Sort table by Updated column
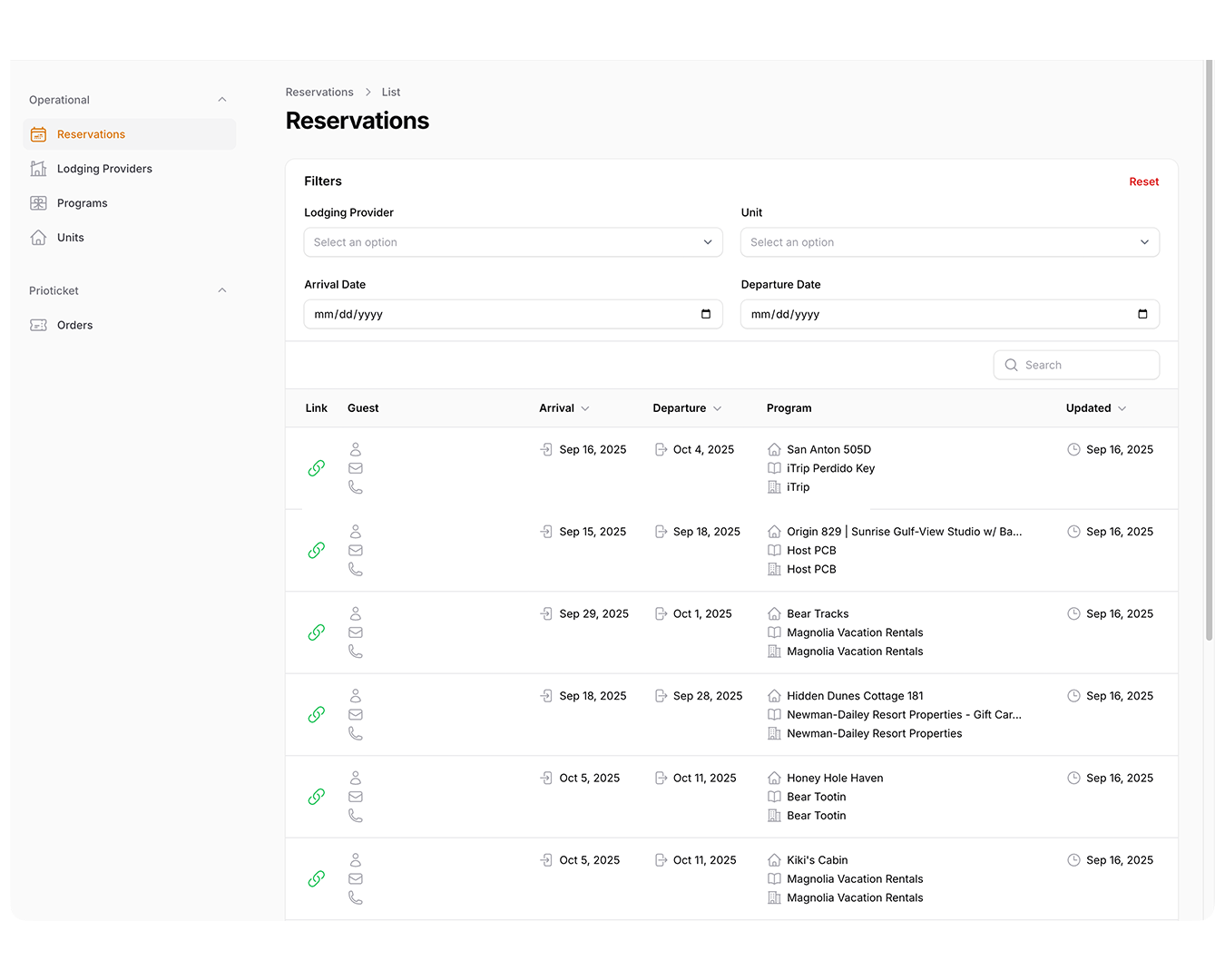 (x=1096, y=408)
